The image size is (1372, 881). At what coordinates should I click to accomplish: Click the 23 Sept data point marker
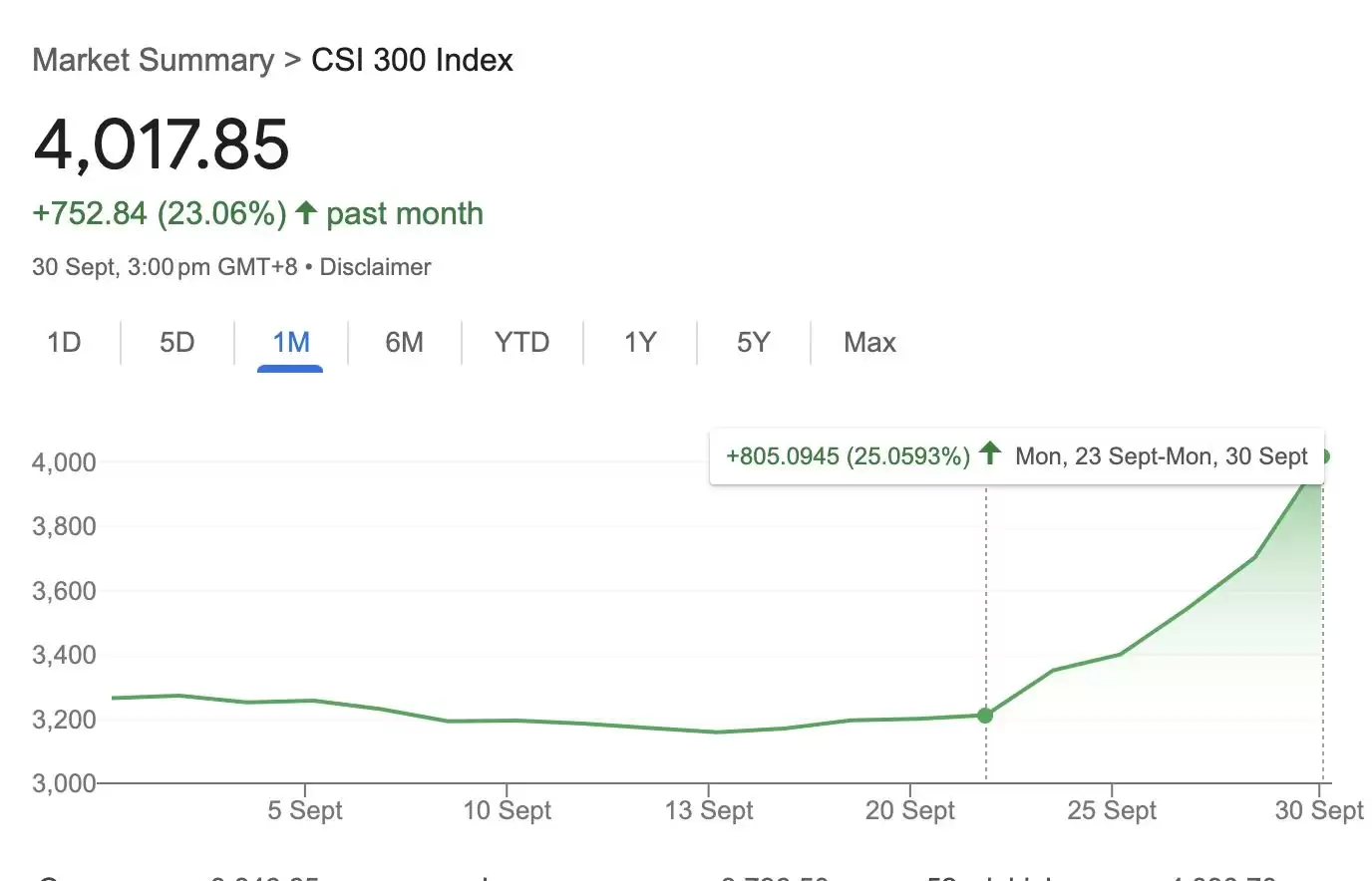pos(985,716)
